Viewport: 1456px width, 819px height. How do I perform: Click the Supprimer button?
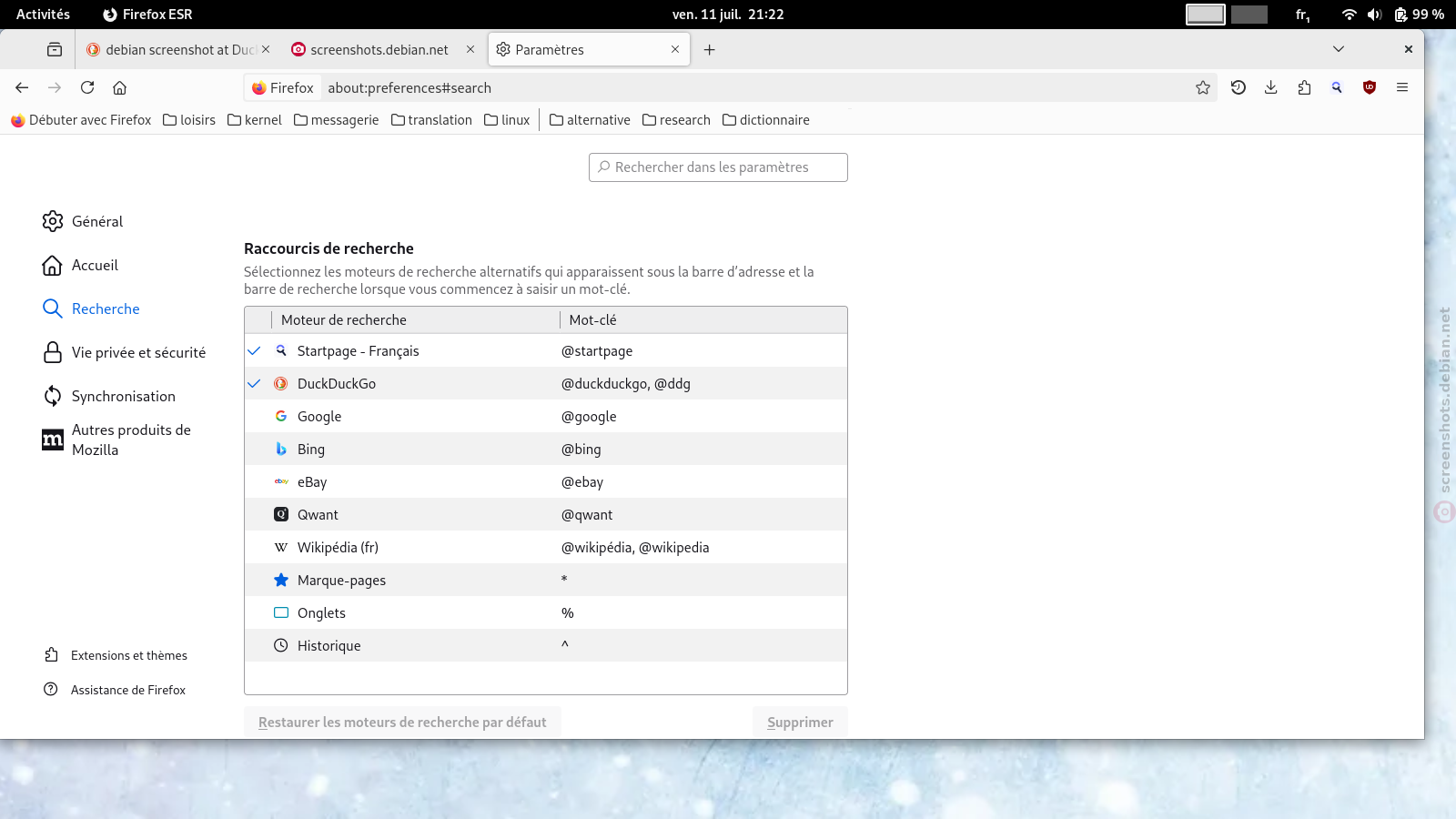tap(800, 722)
